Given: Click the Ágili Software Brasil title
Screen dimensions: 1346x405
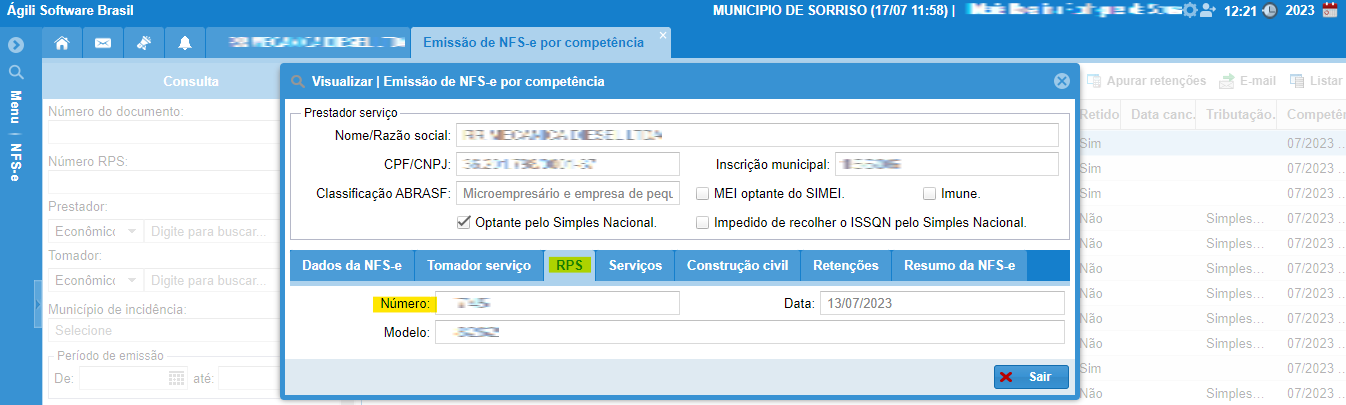Looking at the screenshot, I should [70, 11].
